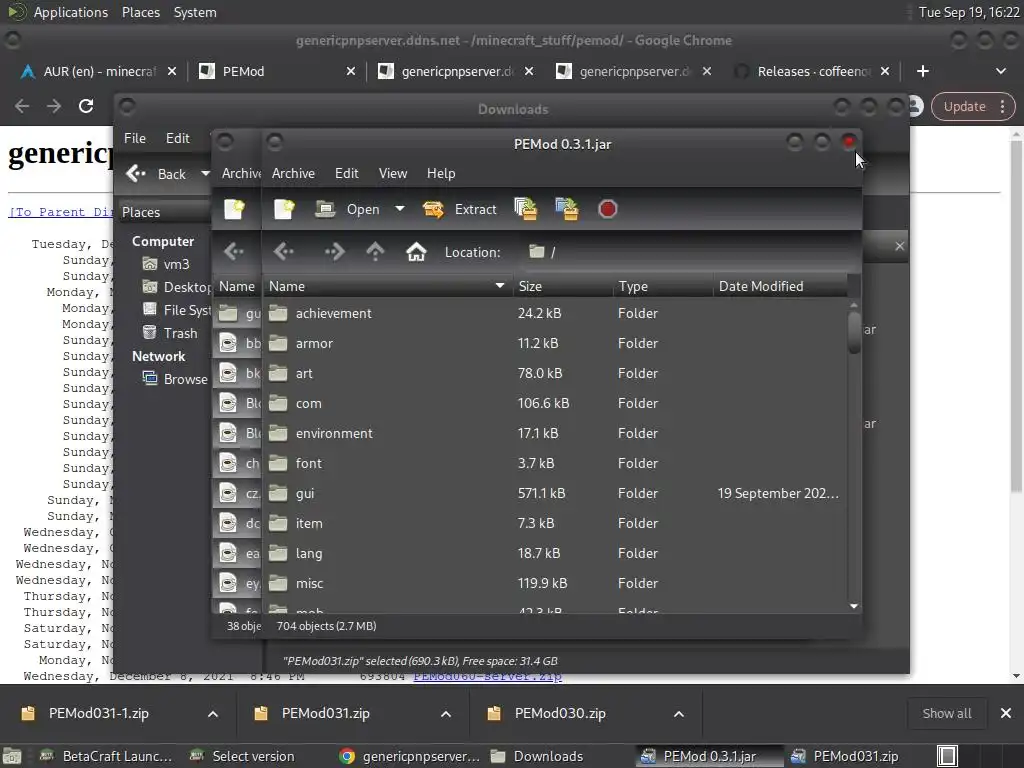1024x768 pixels.
Task: Select the misc folder
Action: tap(555, 584)
